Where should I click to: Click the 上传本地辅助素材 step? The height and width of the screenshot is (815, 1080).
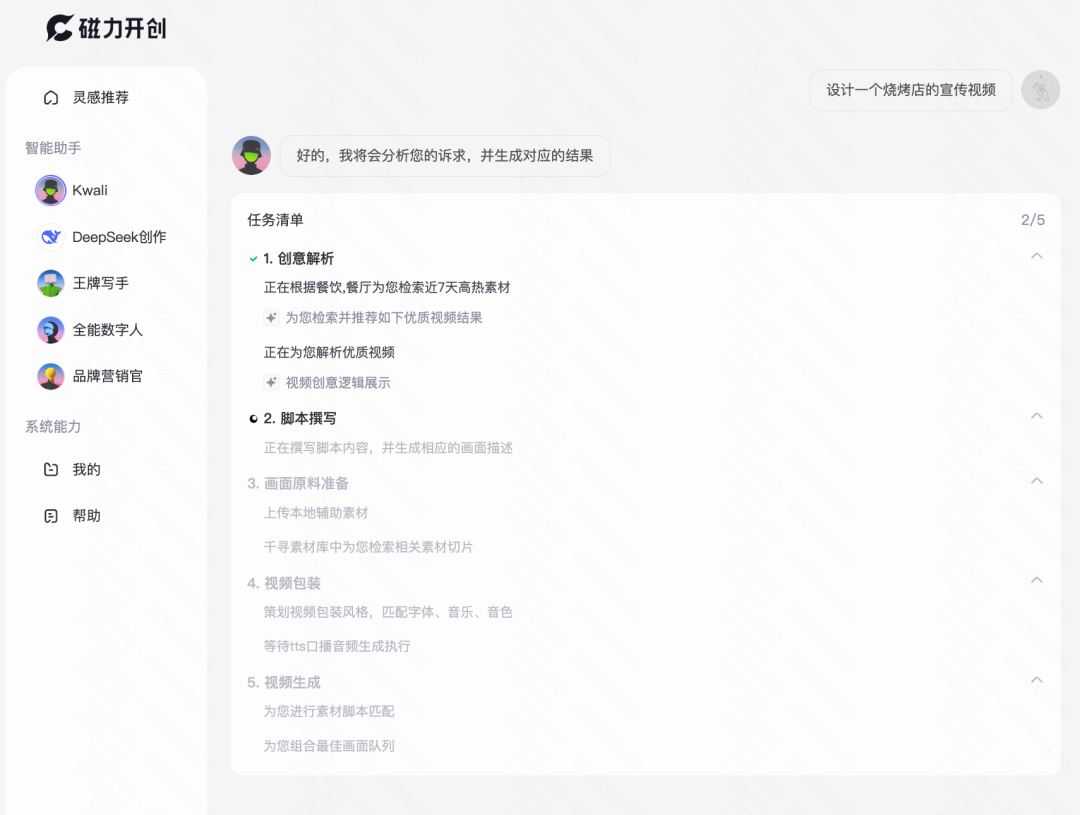(316, 513)
